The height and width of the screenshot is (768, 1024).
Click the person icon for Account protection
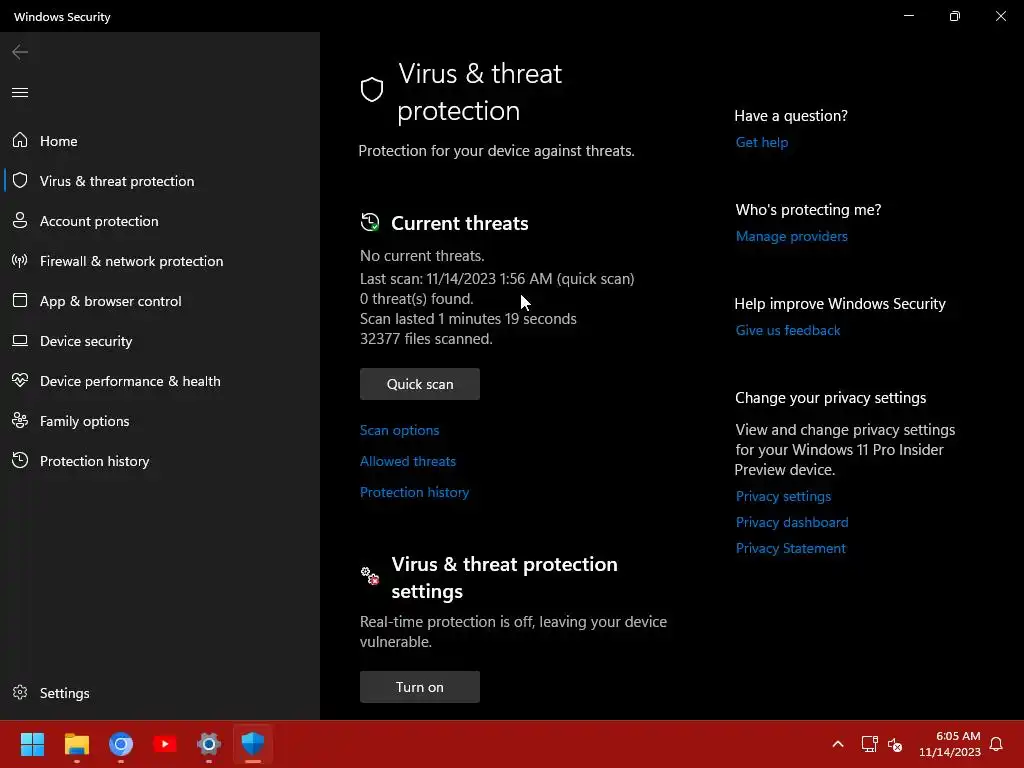(20, 221)
